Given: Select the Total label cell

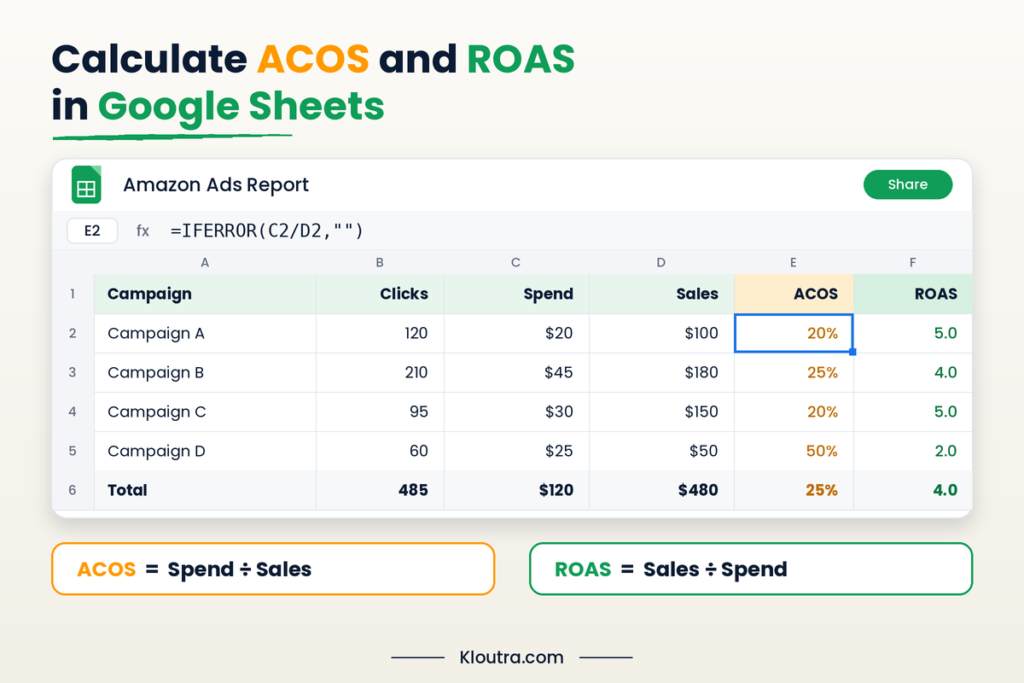Looking at the screenshot, I should tap(205, 490).
